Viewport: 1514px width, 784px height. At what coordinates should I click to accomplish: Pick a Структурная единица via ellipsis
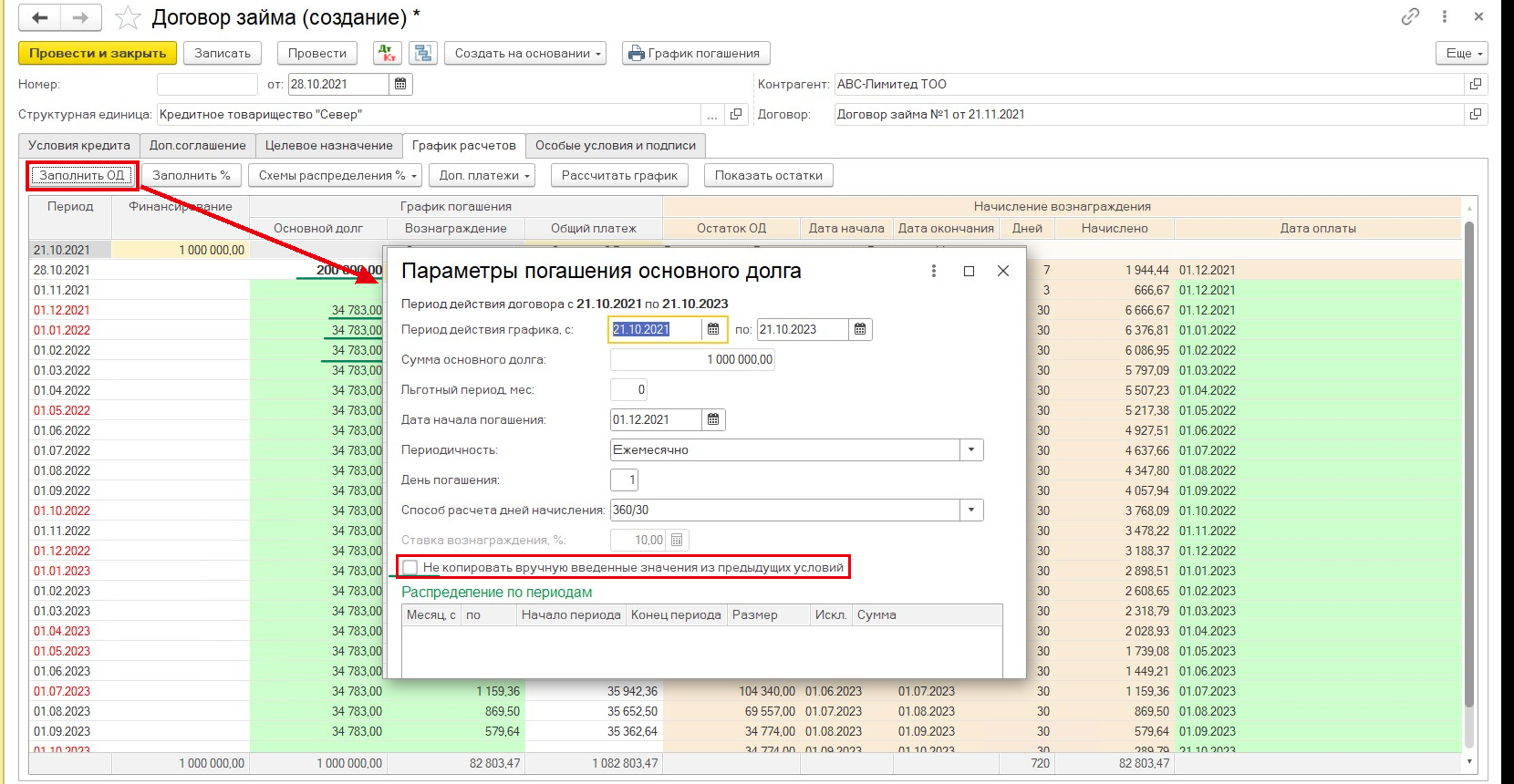pos(712,114)
